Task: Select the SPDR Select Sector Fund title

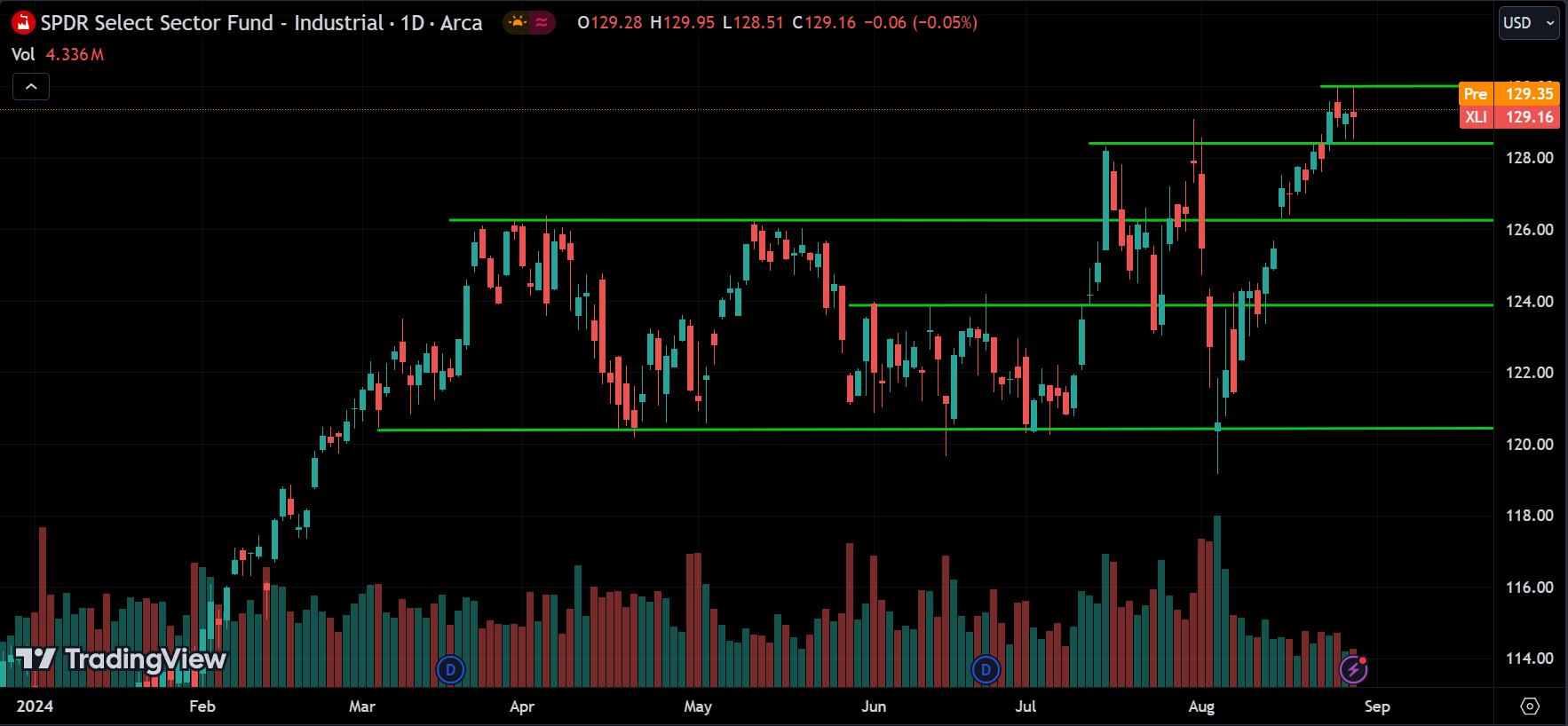Action: [261, 23]
